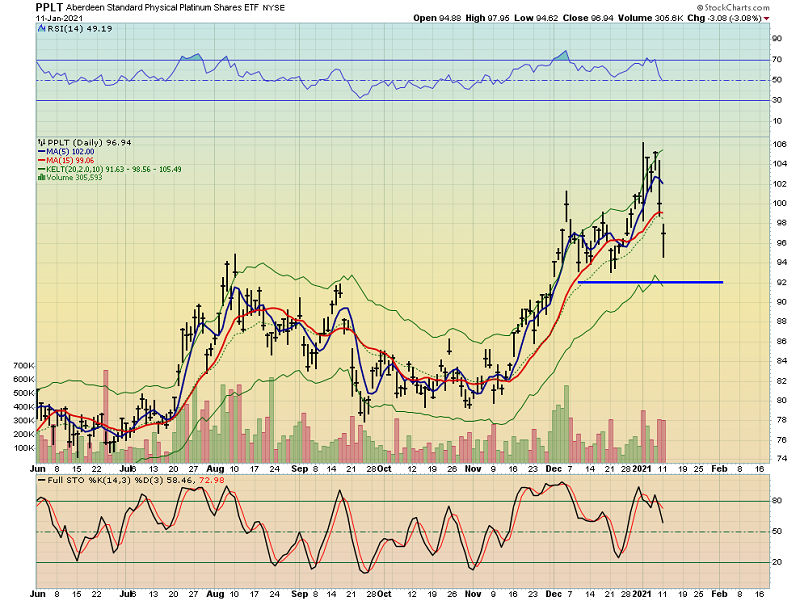This screenshot has width=800, height=601.
Task: Click the 106 level on the price axis
Action: [778, 144]
